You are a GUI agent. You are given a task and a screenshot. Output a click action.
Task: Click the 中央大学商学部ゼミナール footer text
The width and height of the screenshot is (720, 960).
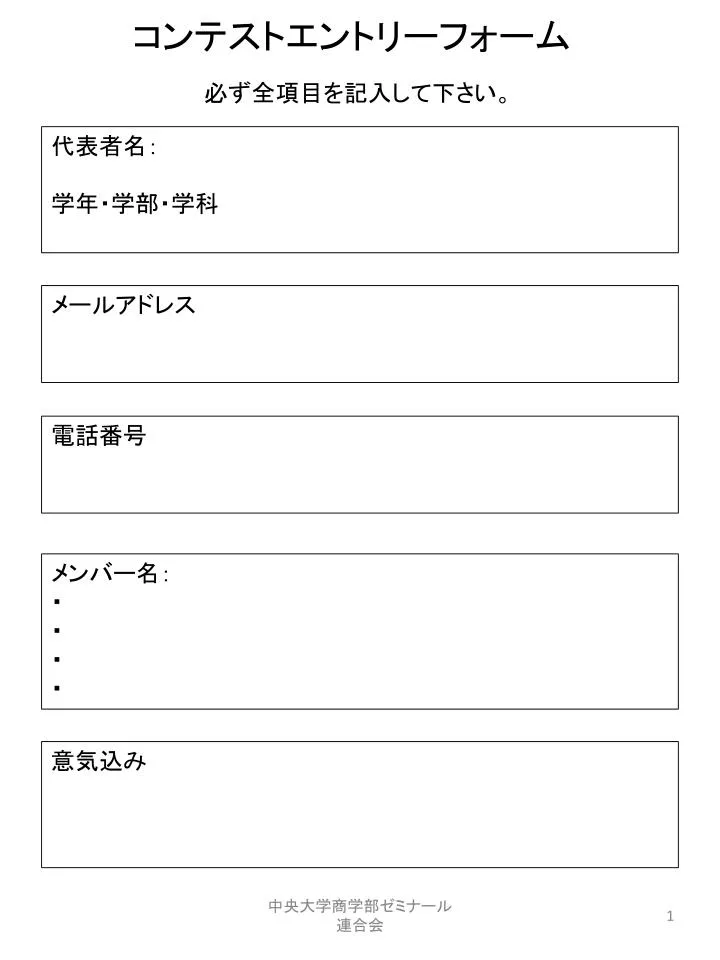pos(360,906)
